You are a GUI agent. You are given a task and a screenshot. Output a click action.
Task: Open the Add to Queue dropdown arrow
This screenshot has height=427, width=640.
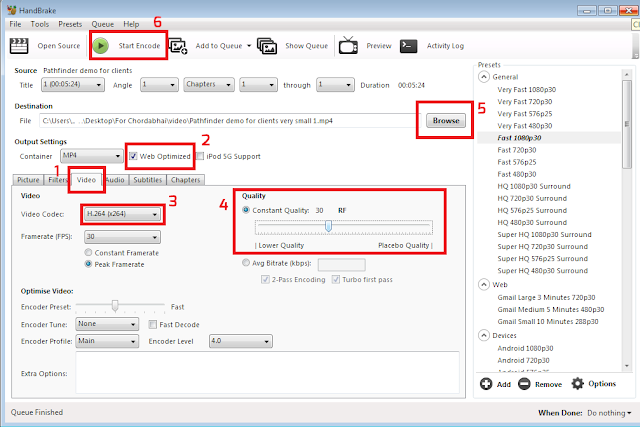coord(249,46)
